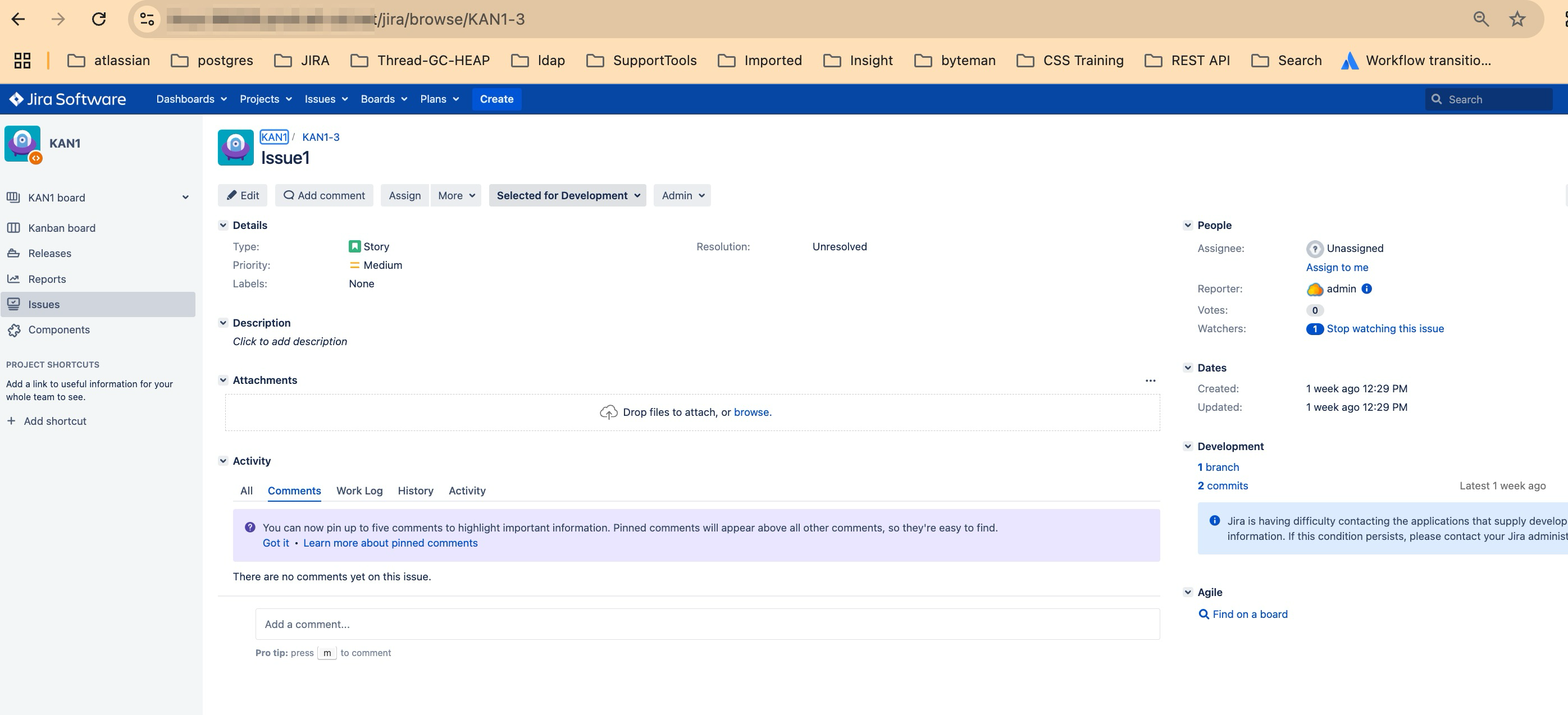Open Reports in sidebar
1568x715 pixels.
[98, 279]
